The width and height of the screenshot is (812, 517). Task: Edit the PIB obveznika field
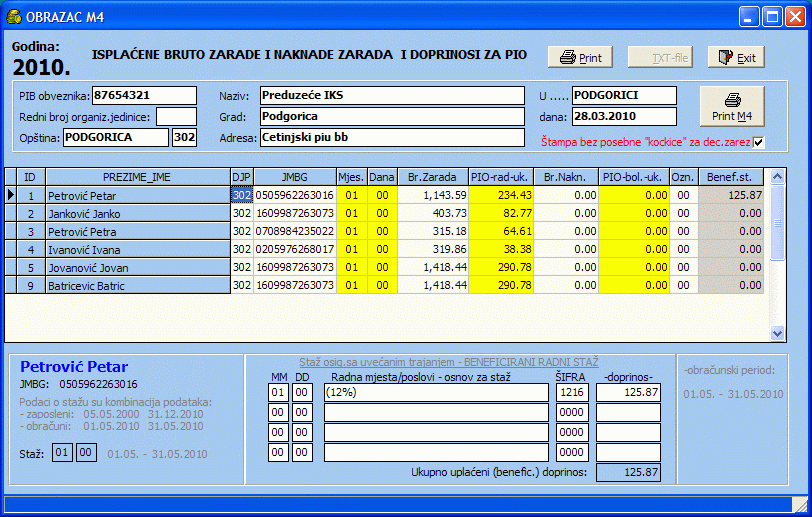[144, 95]
